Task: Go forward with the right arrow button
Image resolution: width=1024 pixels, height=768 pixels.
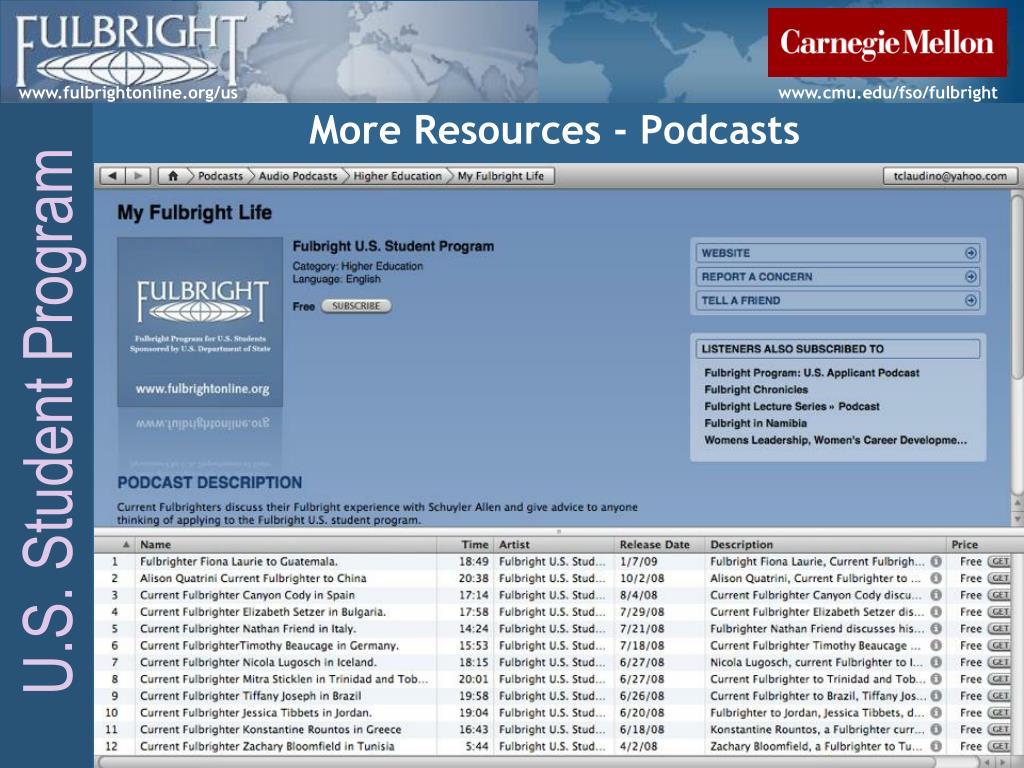Action: click(x=137, y=176)
